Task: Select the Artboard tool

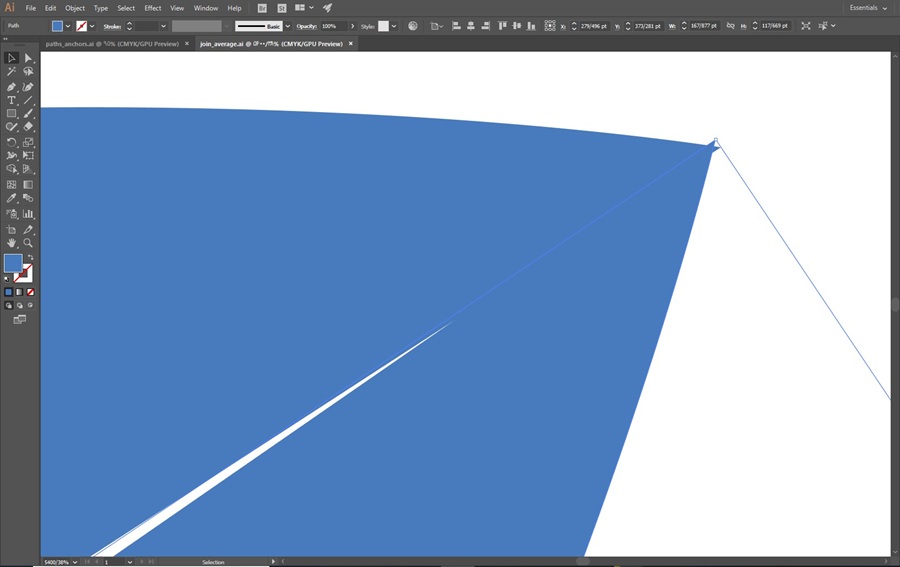Action: [11, 230]
